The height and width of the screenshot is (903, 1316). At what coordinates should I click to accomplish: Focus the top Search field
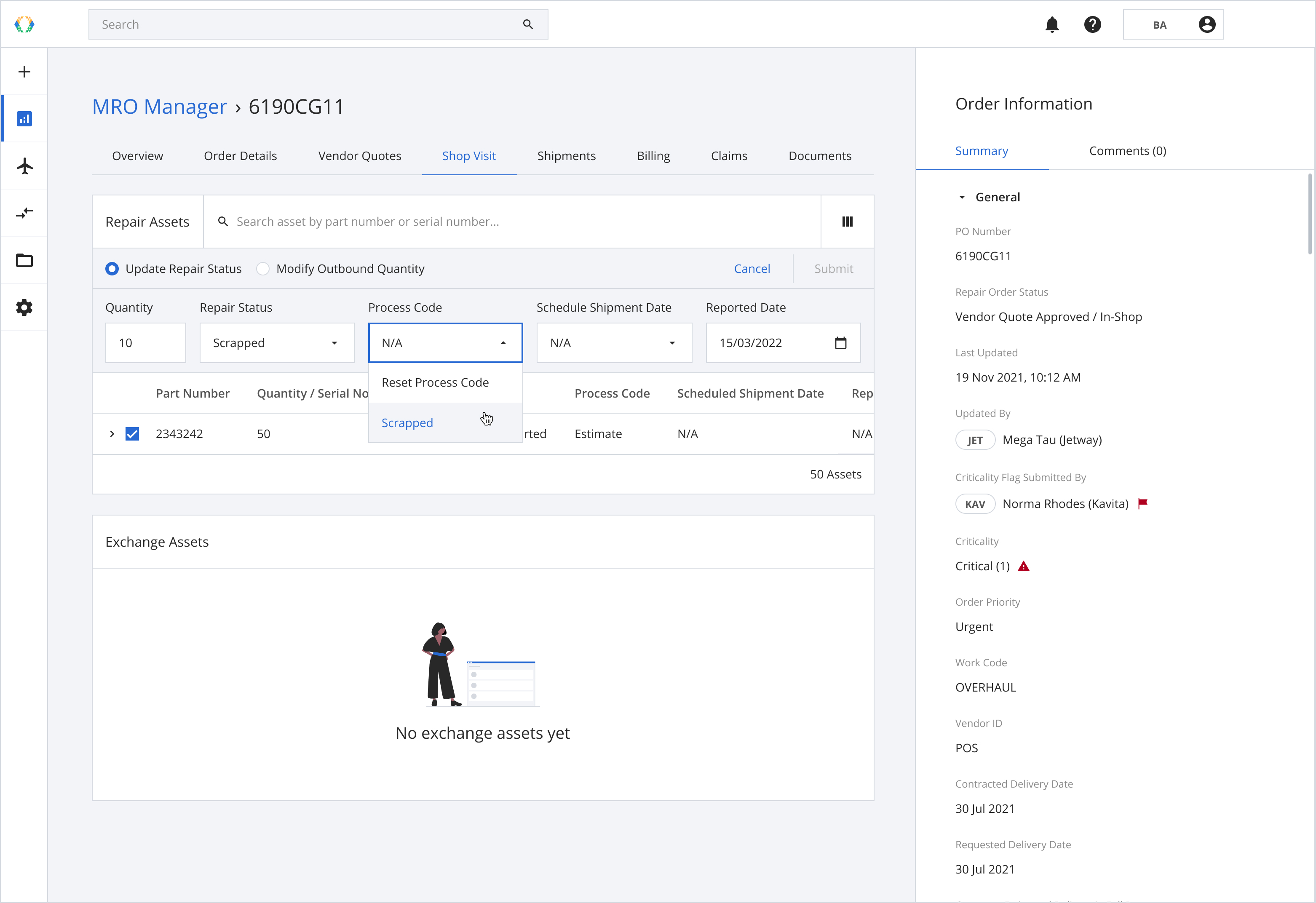(x=318, y=24)
